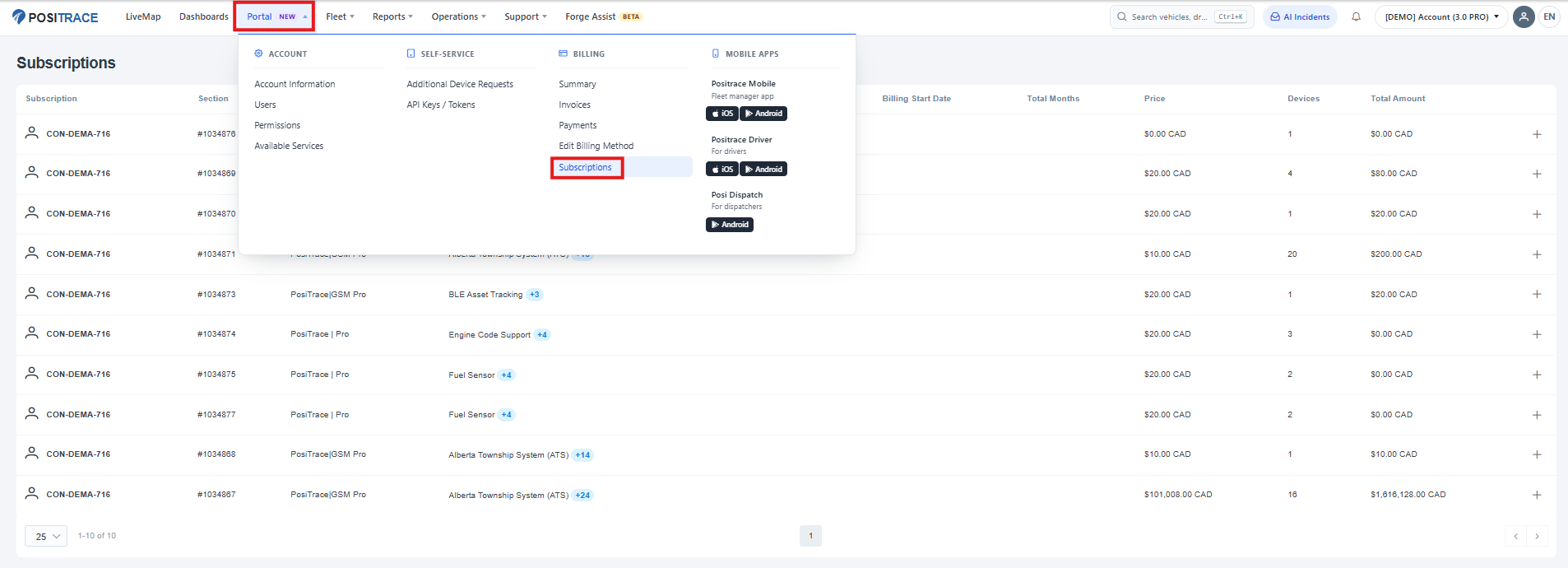Screen dimensions: 1568x568
Task: Switch language with EN button
Action: pyautogui.click(x=1549, y=16)
